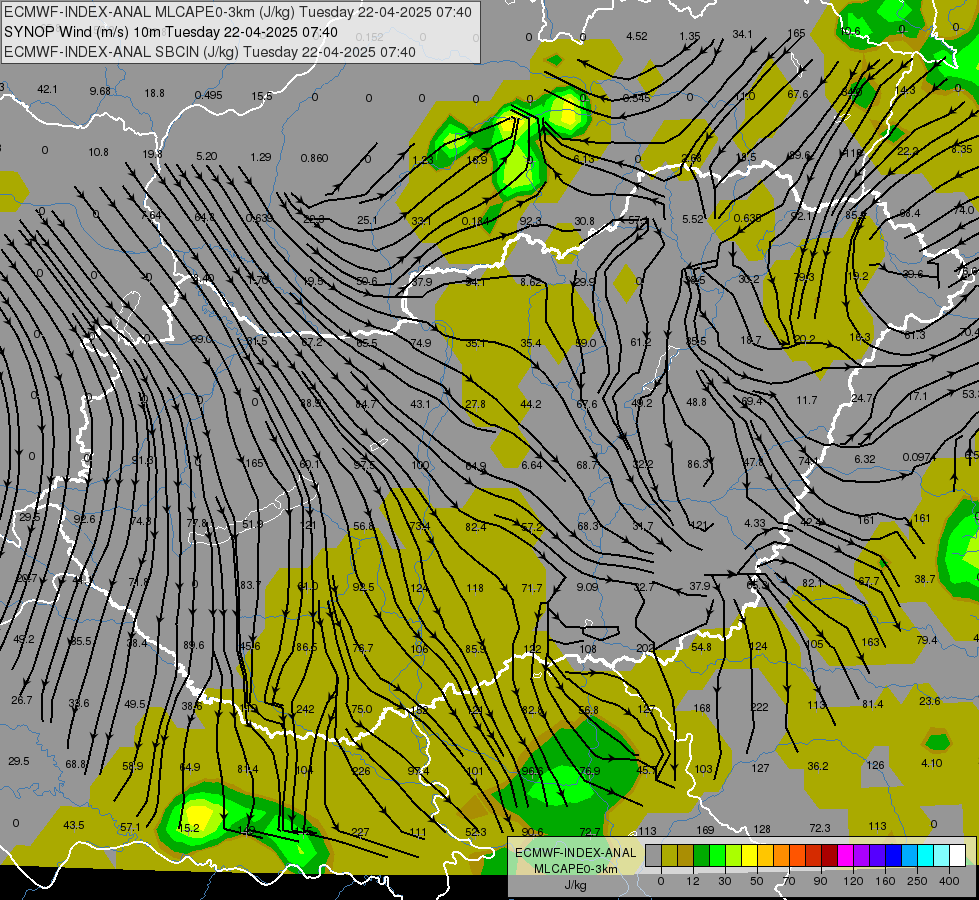Click the map value 242
979x900 pixels.
[x=305, y=709]
